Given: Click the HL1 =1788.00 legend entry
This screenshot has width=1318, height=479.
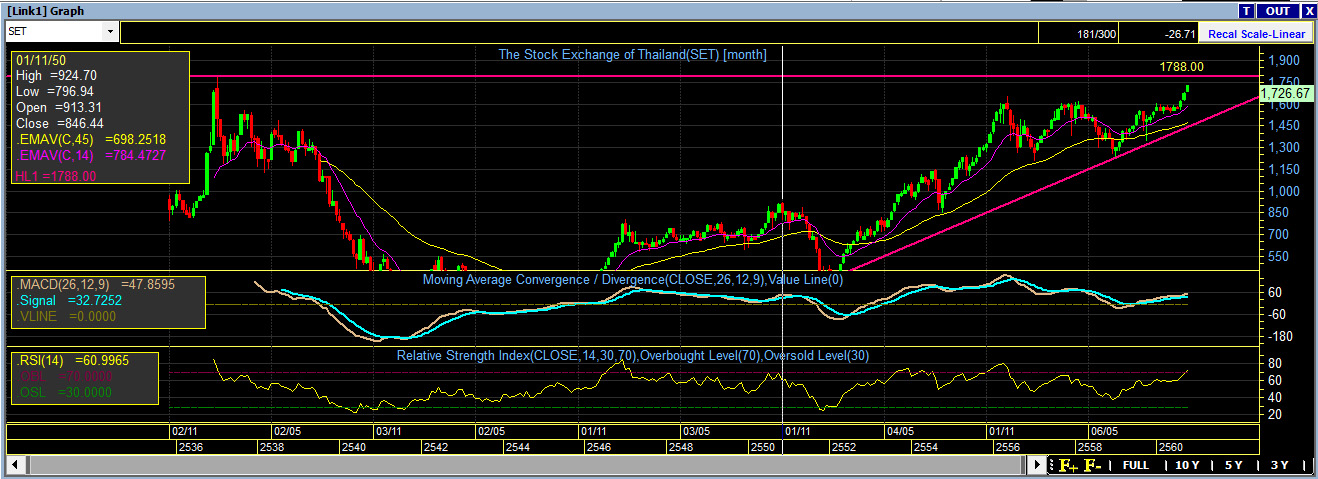Looking at the screenshot, I should [56, 176].
